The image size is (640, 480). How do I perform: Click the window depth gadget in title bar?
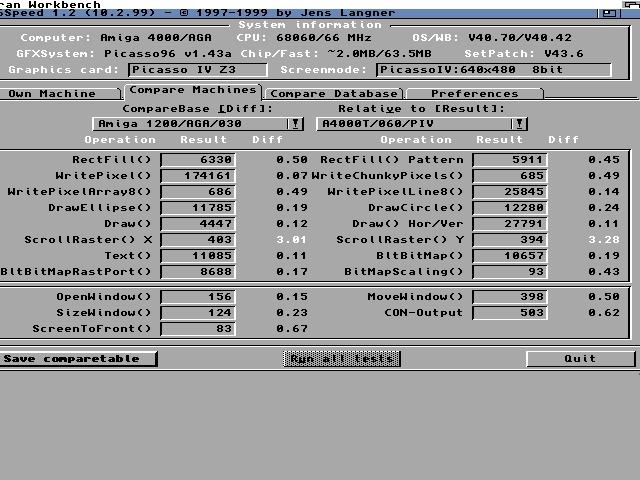[609, 13]
